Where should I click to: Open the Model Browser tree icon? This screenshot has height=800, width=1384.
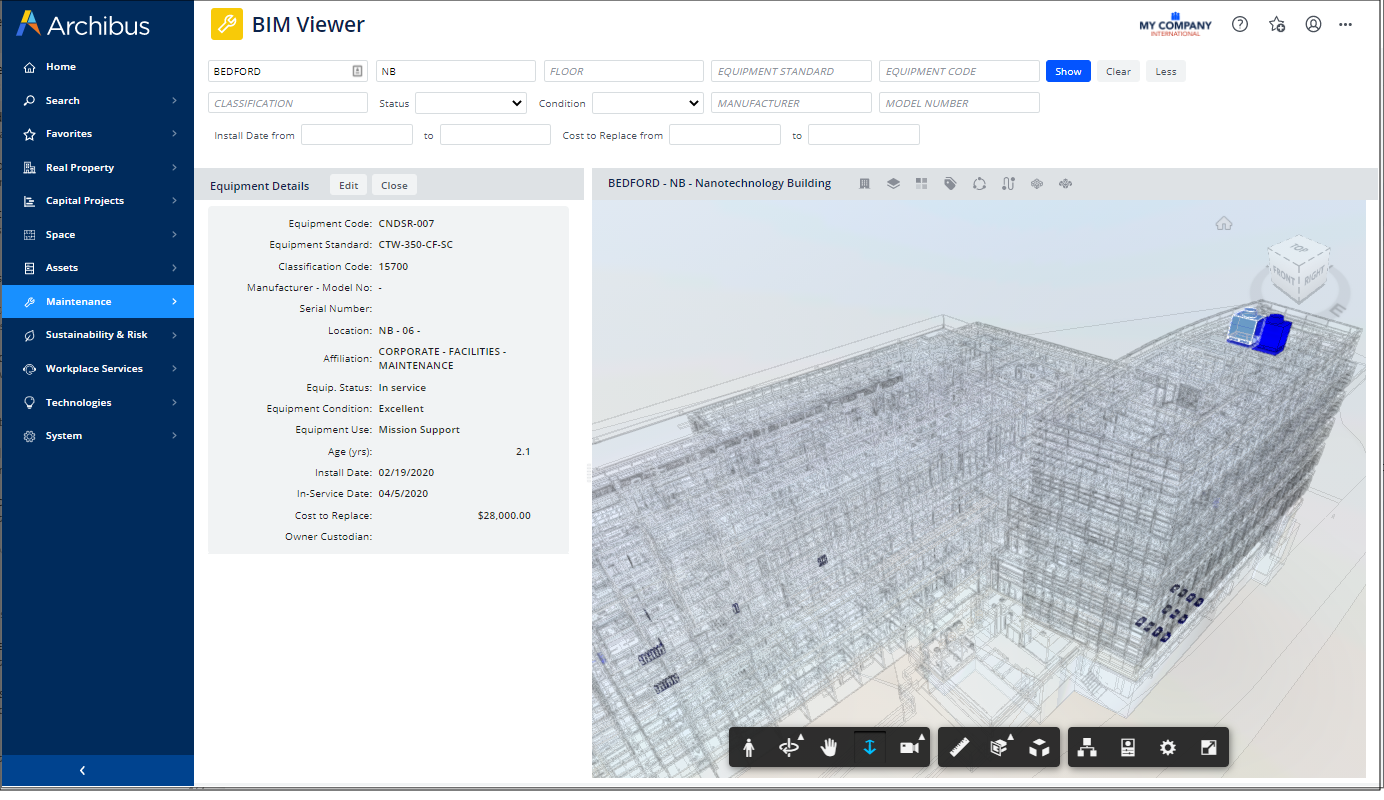click(1088, 748)
